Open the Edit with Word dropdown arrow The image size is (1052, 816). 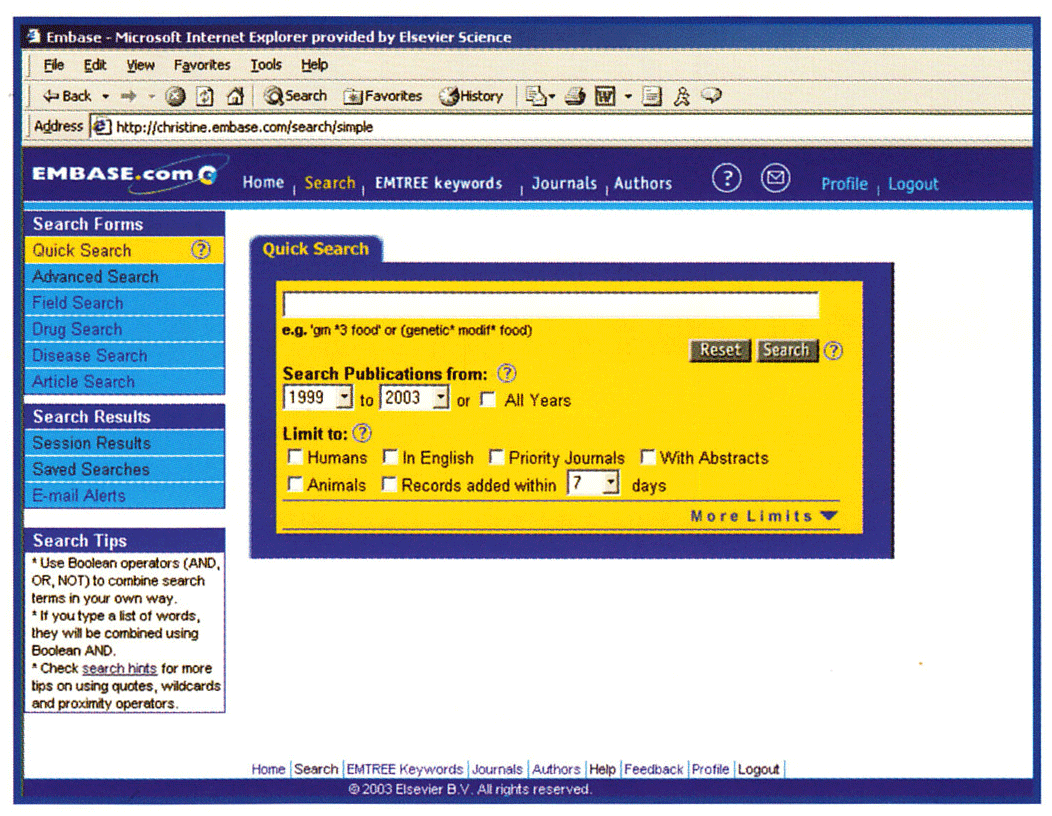pos(628,97)
